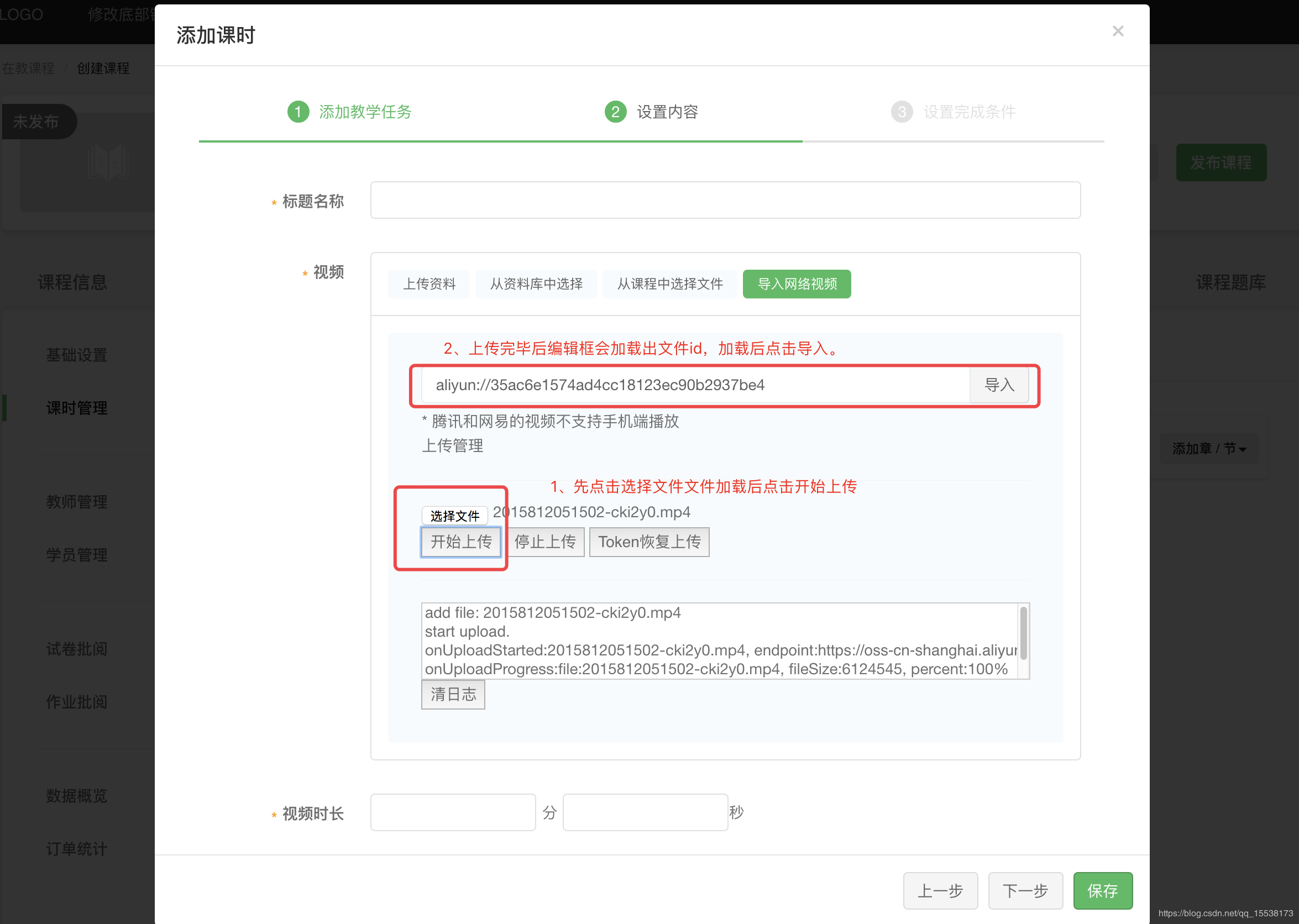Viewport: 1299px width, 924px height.
Task: Save the lesson with 保存
Action: [1102, 890]
